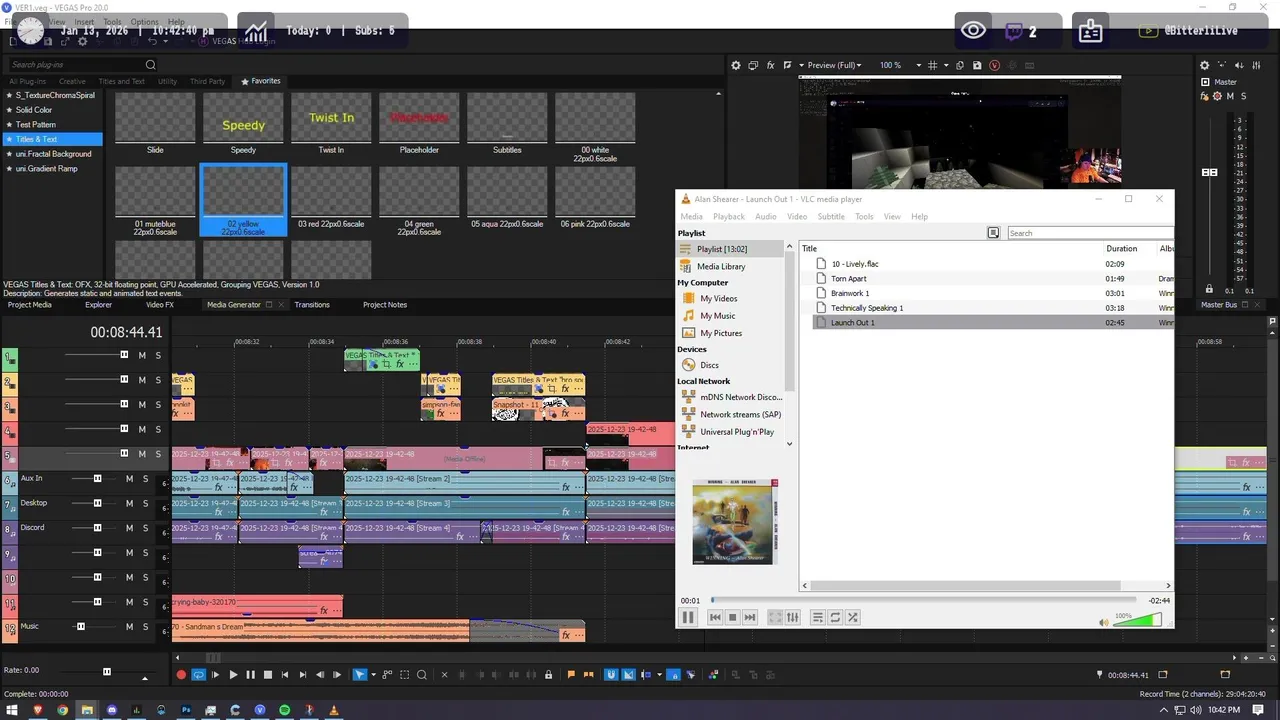Open Master Bus audio properties gear

point(1205,65)
